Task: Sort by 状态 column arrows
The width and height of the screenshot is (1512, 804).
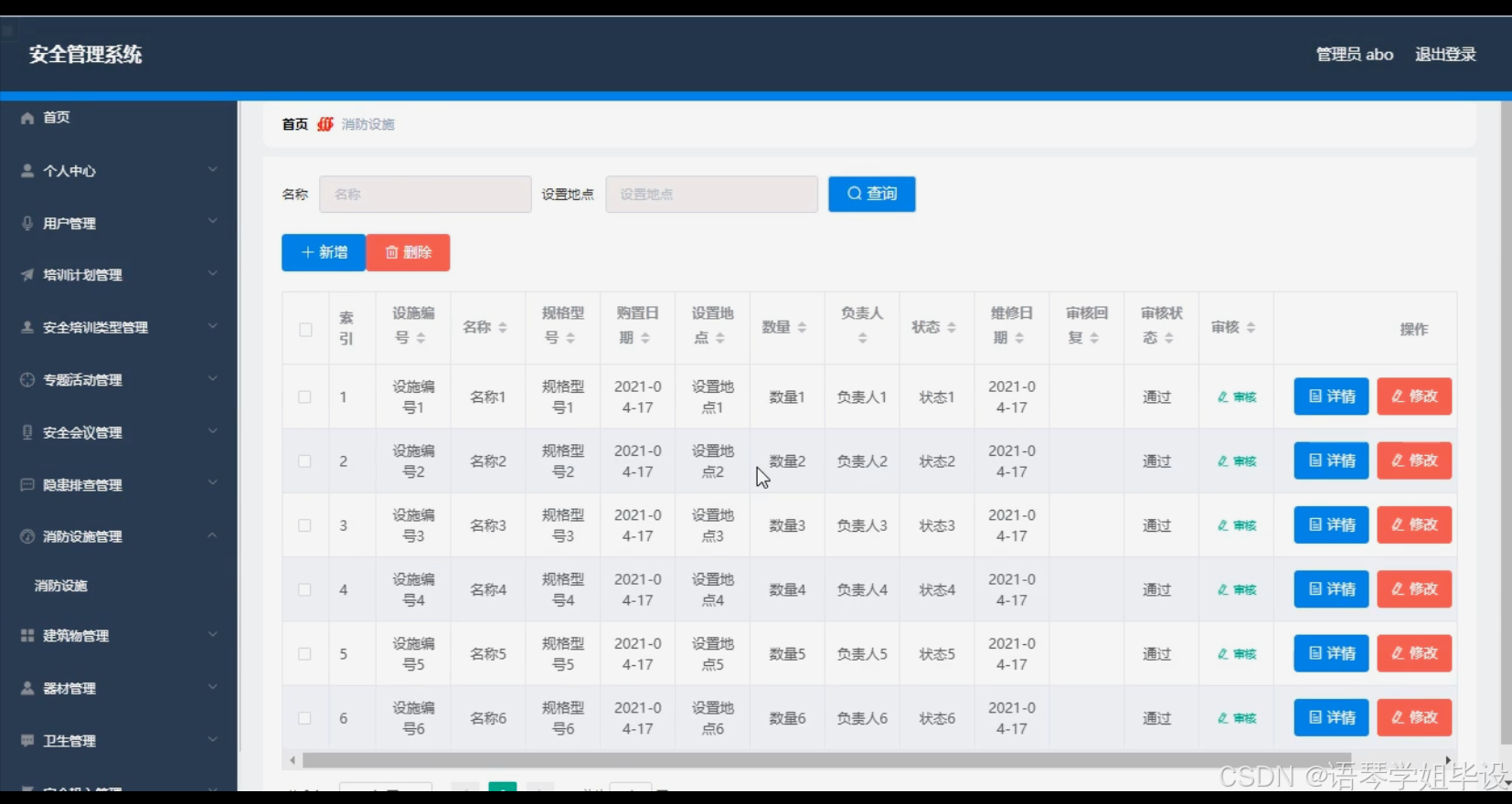Action: click(952, 327)
